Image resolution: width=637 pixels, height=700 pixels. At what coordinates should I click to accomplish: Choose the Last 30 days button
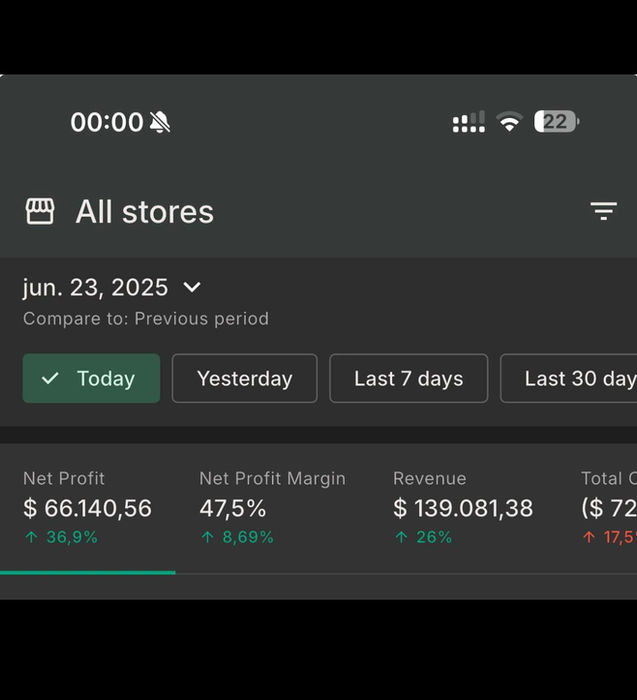(x=569, y=378)
